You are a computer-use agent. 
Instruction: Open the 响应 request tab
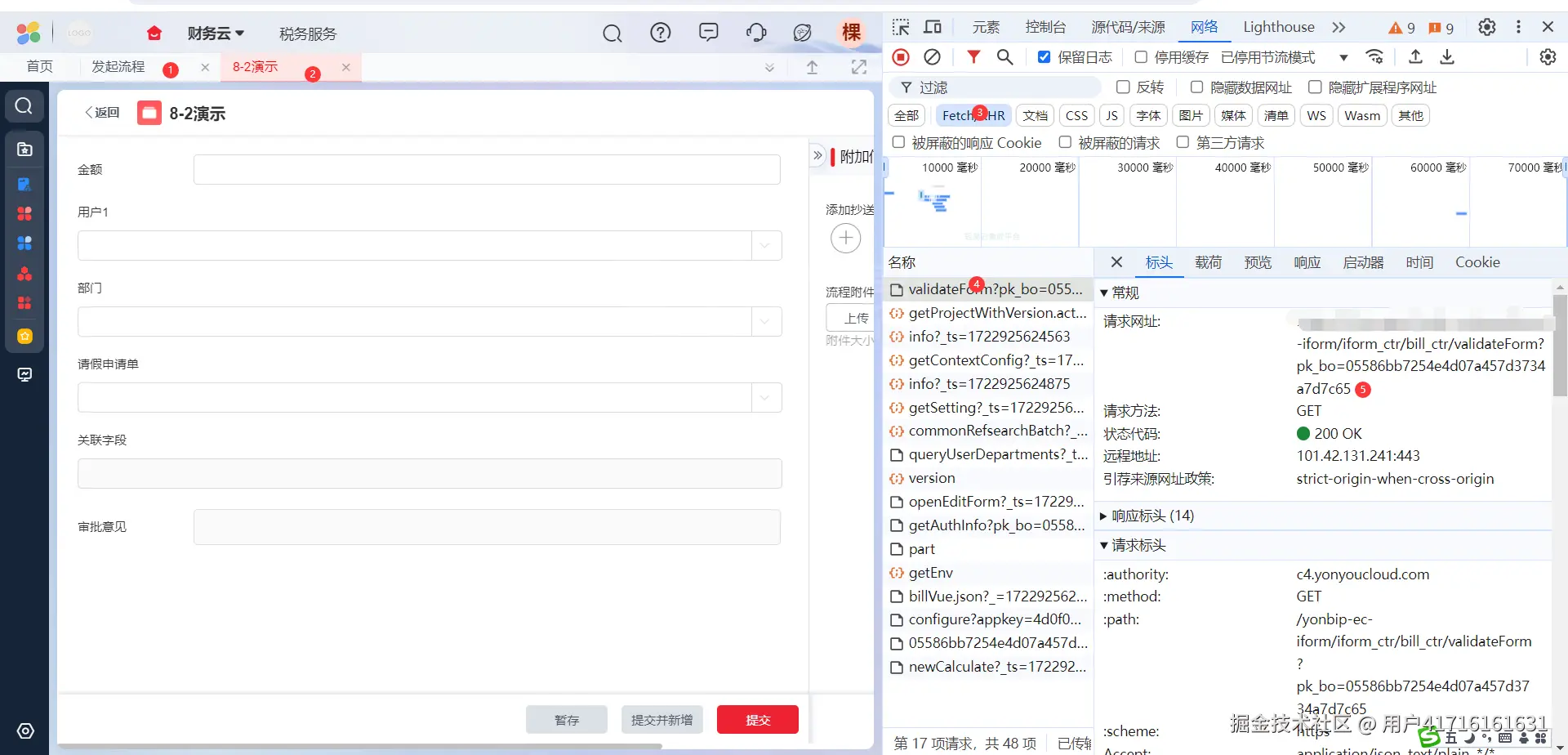[1307, 262]
